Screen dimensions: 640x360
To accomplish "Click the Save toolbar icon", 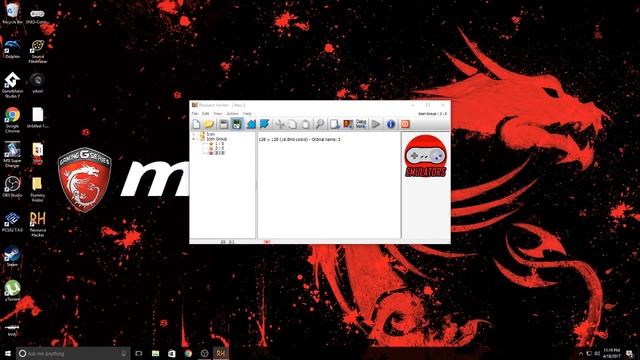I will (223, 124).
